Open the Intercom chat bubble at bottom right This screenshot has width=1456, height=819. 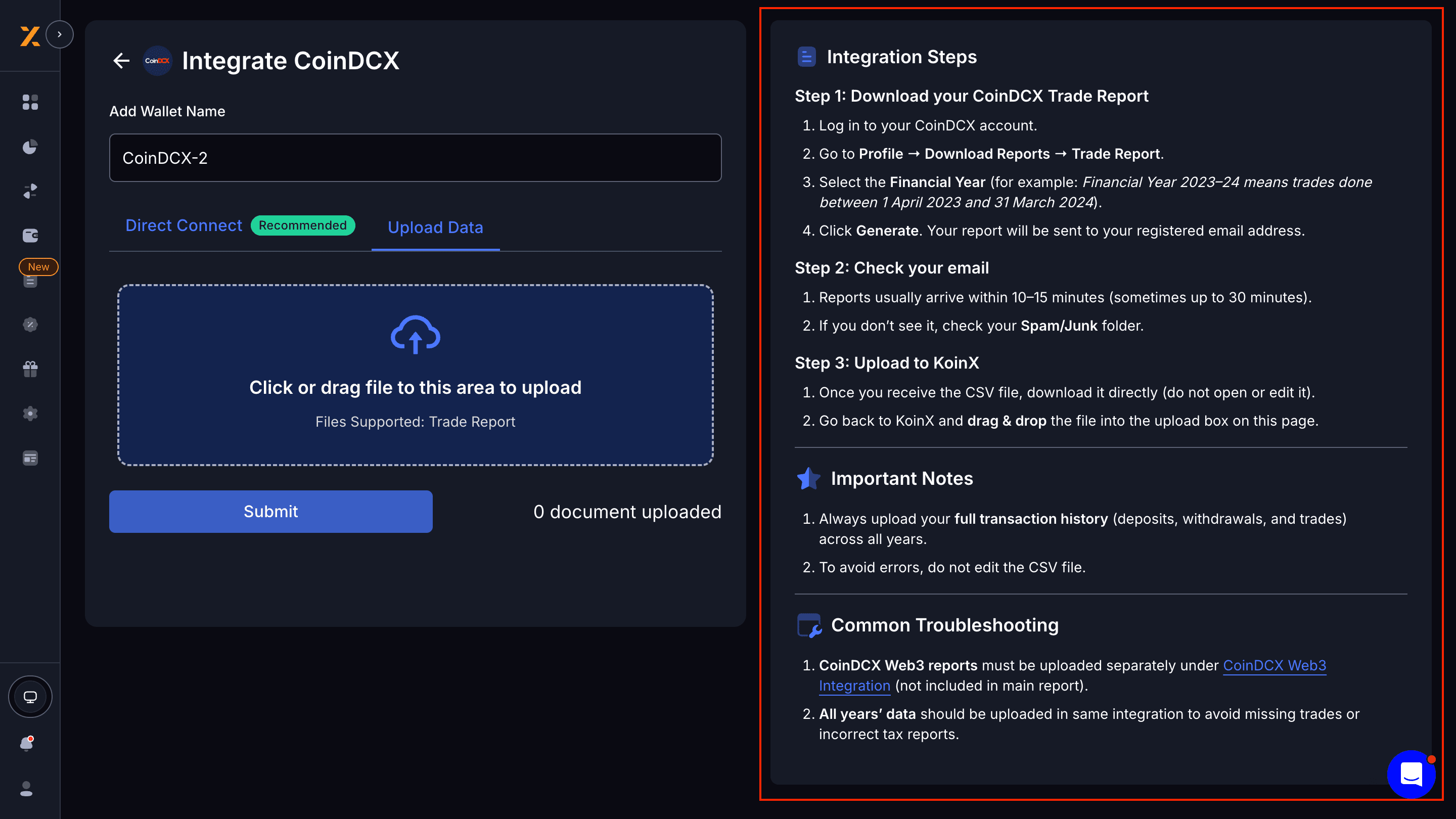1412,775
